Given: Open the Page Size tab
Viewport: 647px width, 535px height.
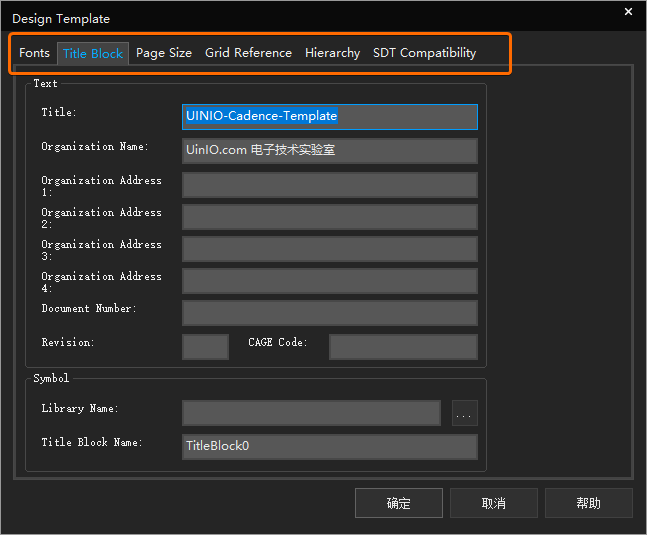Looking at the screenshot, I should pyautogui.click(x=164, y=53).
